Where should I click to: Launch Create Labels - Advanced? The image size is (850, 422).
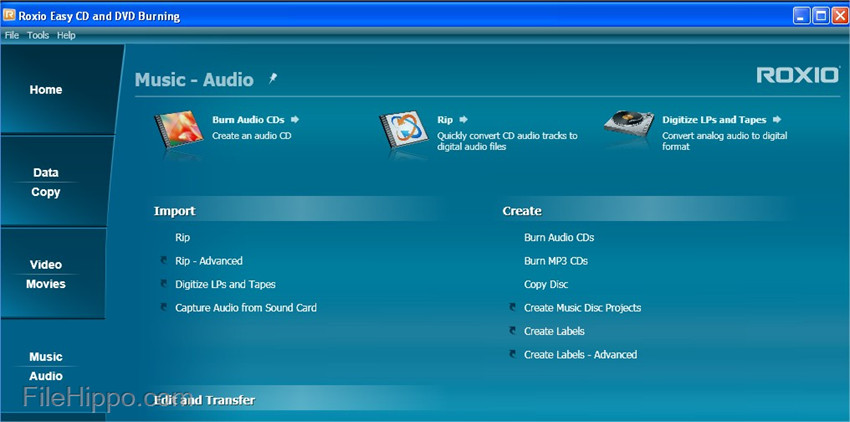coord(580,355)
